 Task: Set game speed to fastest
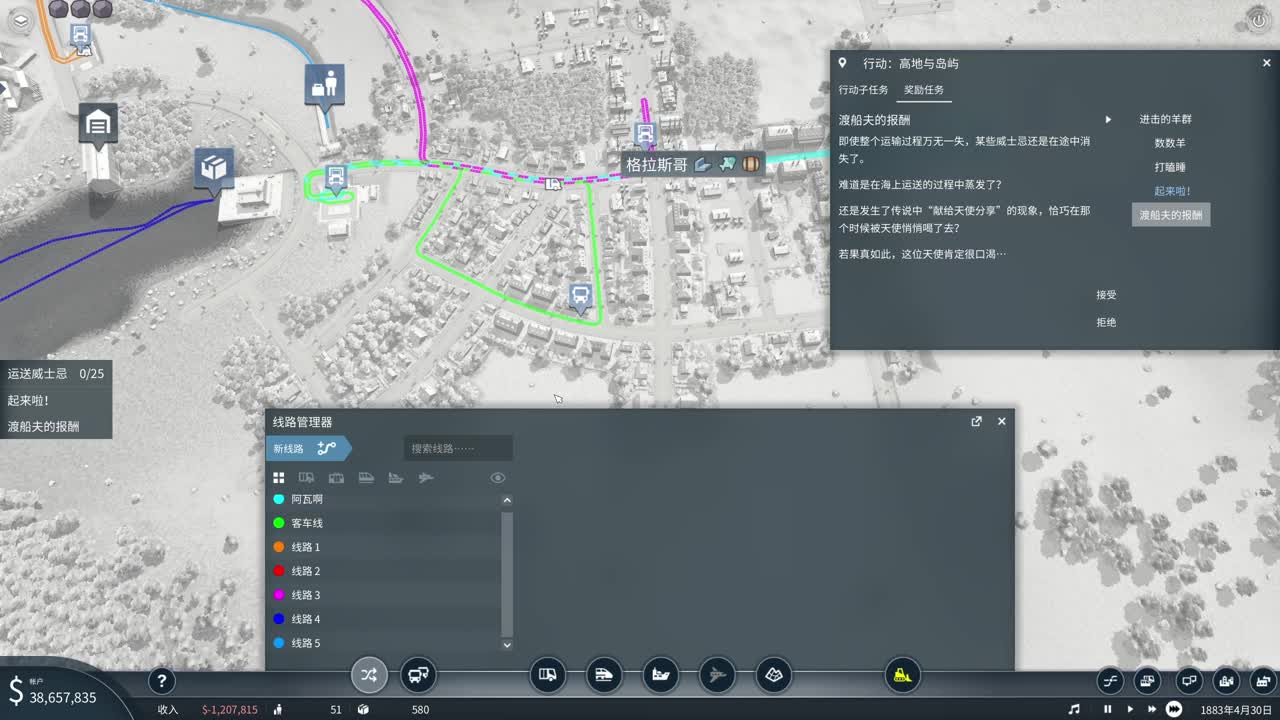point(1175,709)
